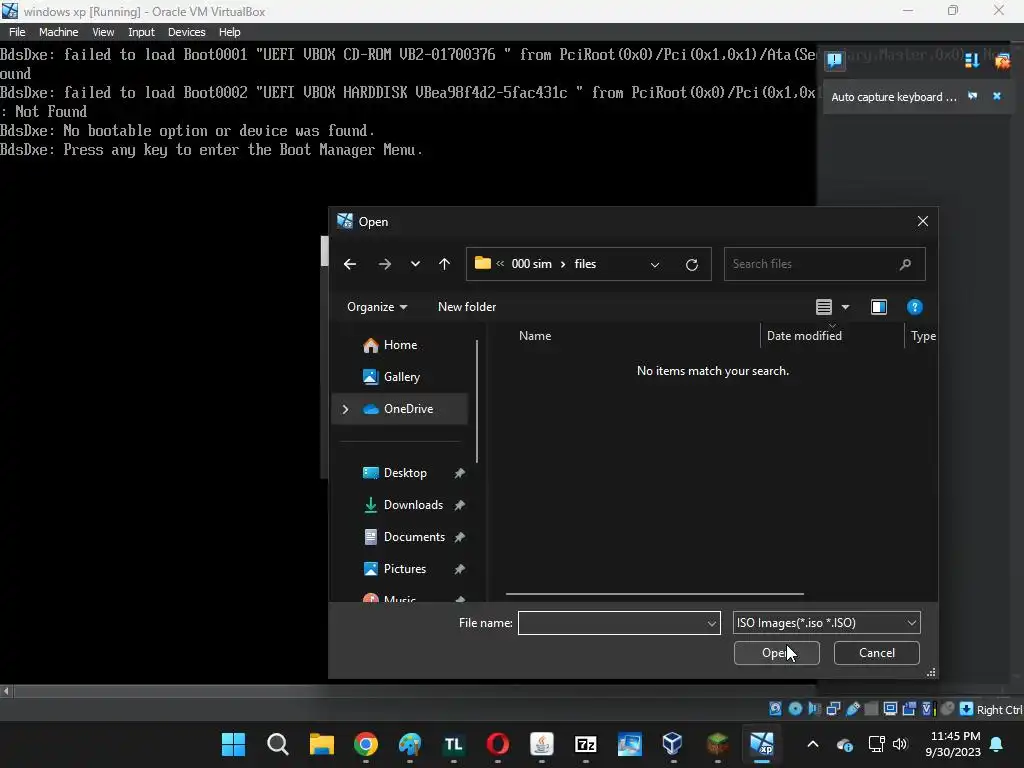Screen dimensions: 1024x768
Task: Click the clear all notifications icon
Action: tap(1002, 61)
